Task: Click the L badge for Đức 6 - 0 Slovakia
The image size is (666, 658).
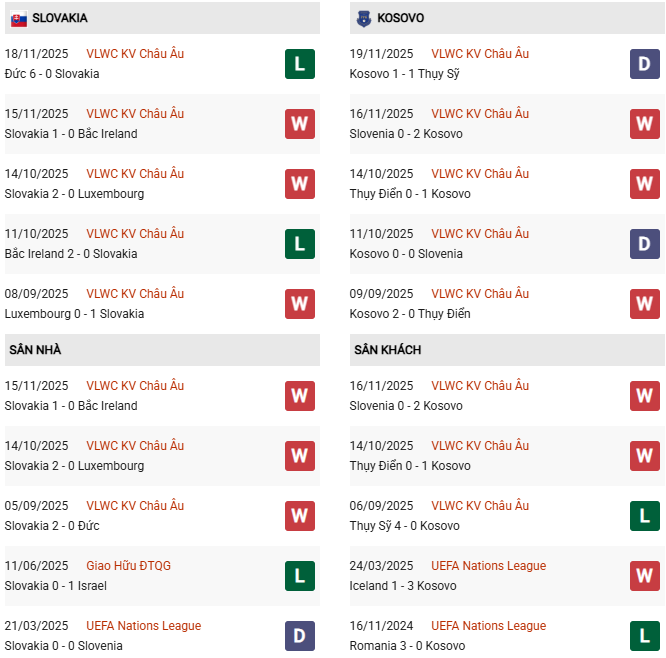Action: pyautogui.click(x=299, y=65)
